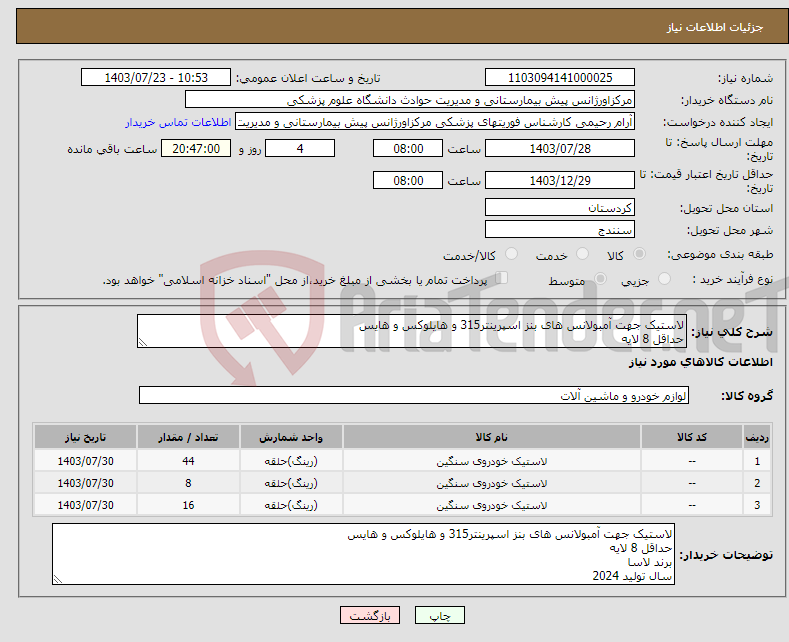Click the unit cell in row 3
This screenshot has height=642, width=789.
click(x=291, y=505)
